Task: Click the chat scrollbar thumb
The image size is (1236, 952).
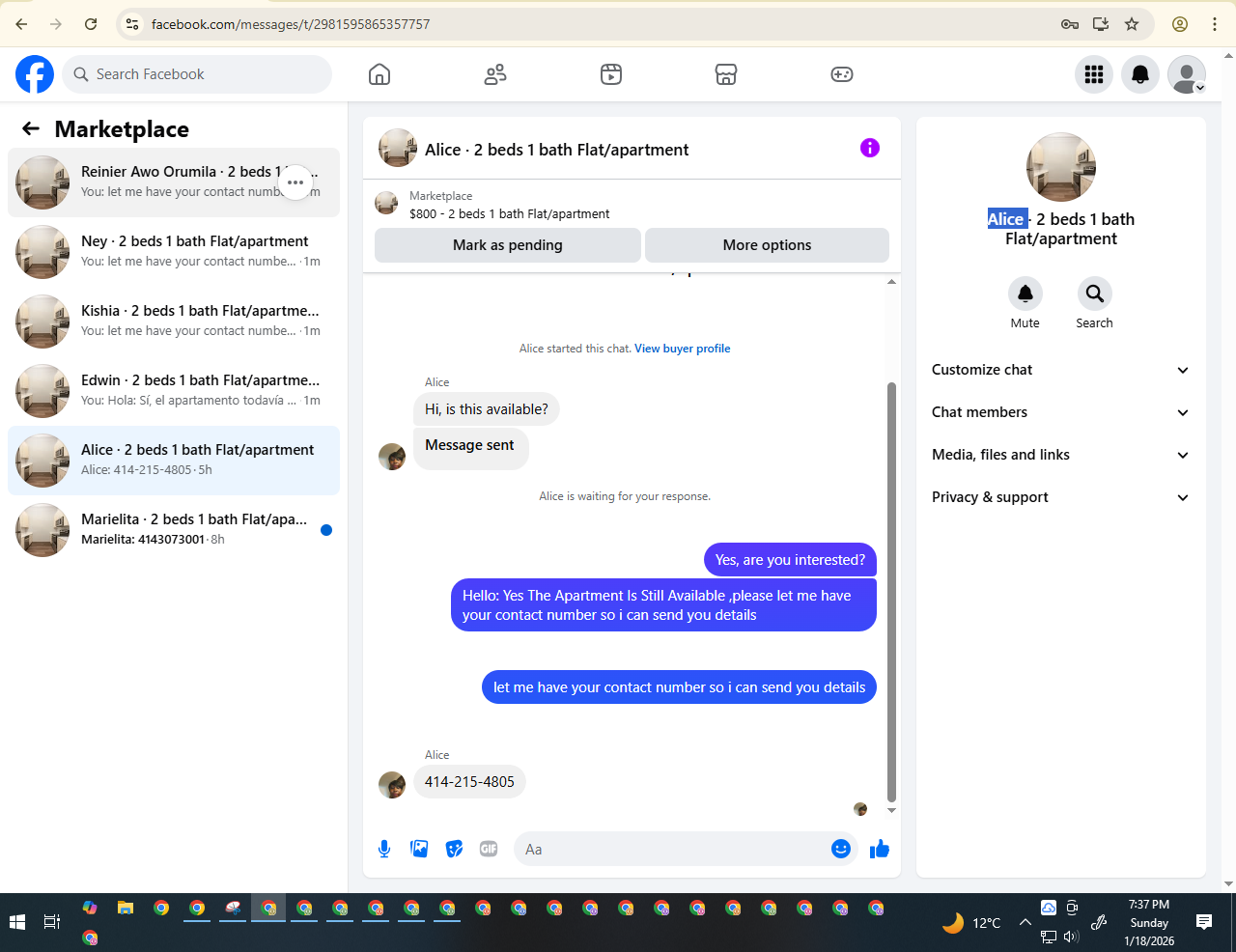Action: tap(891, 592)
